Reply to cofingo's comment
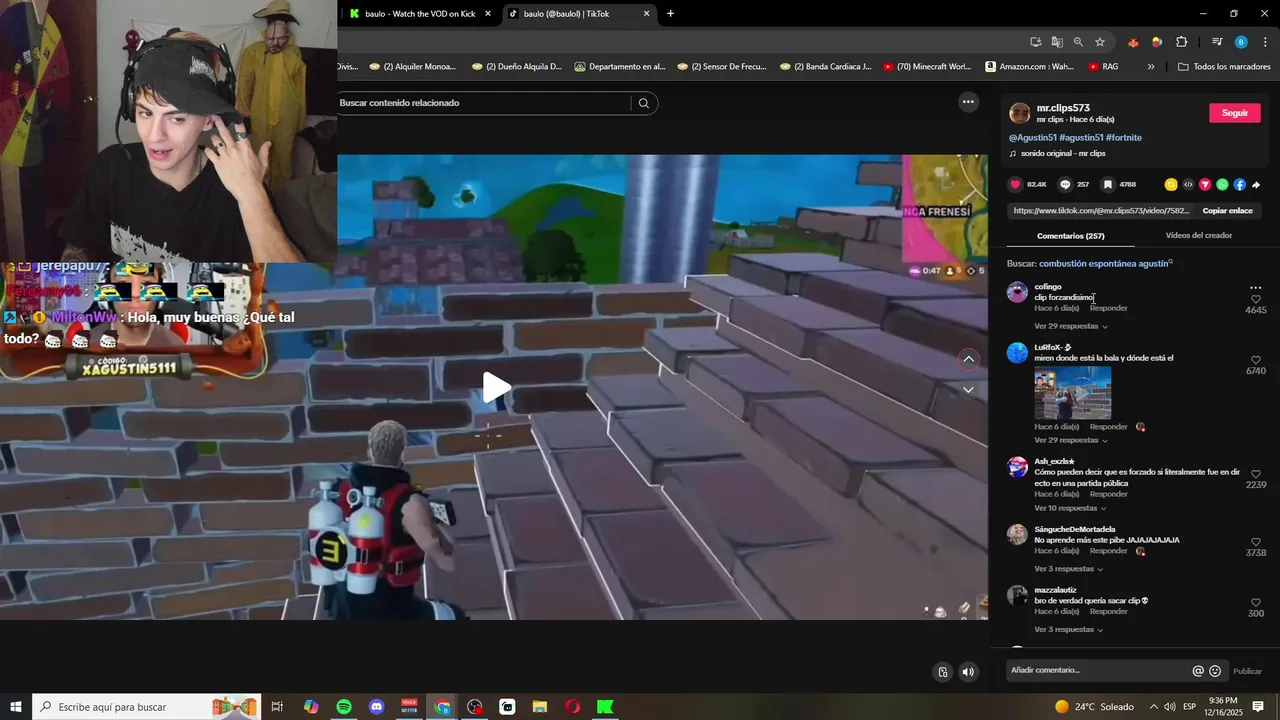1280x720 pixels. [1108, 308]
